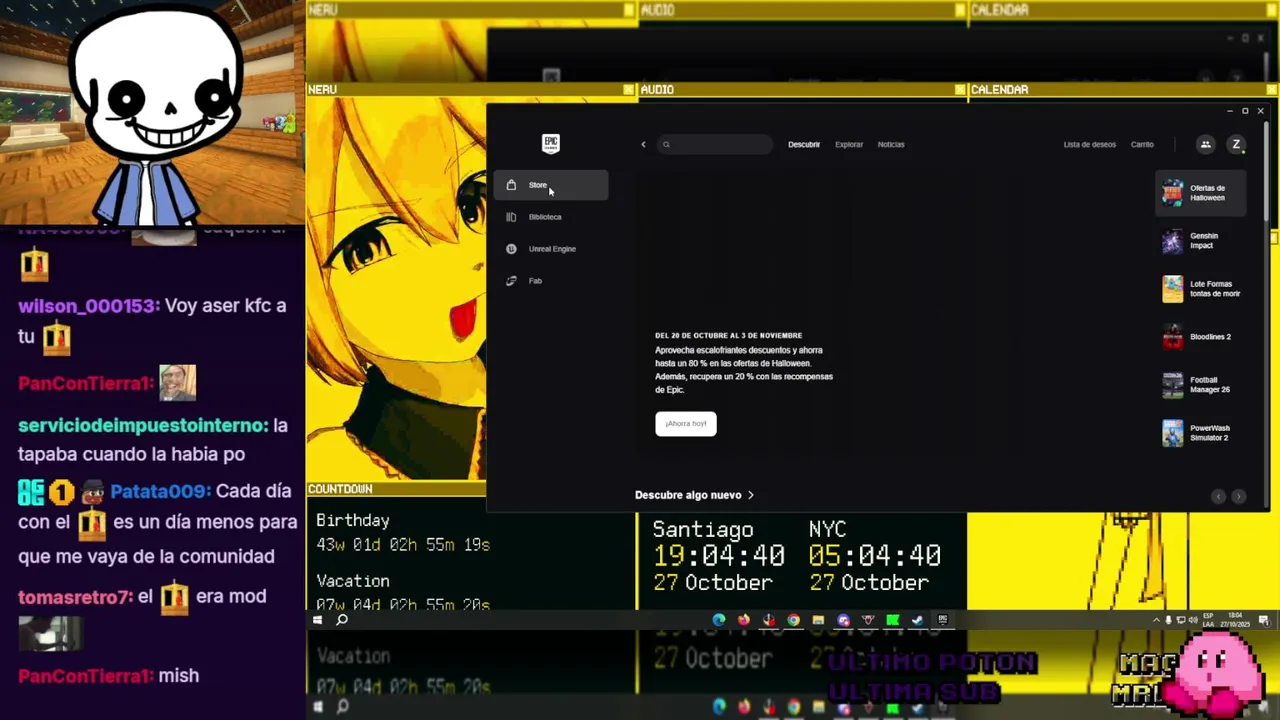Switch to the Explorar tab
This screenshot has width=1280, height=720.
coord(849,144)
